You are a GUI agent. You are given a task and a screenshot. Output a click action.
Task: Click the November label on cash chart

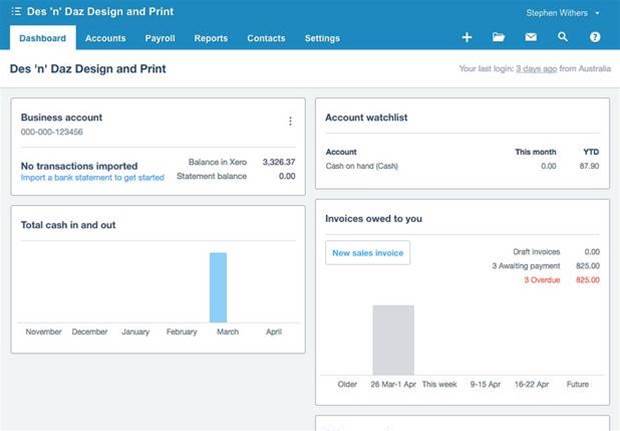click(43, 332)
